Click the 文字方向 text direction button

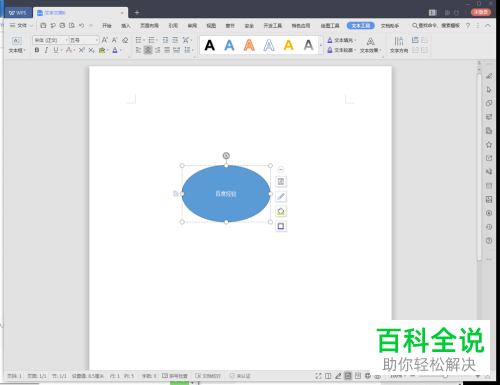click(x=399, y=45)
